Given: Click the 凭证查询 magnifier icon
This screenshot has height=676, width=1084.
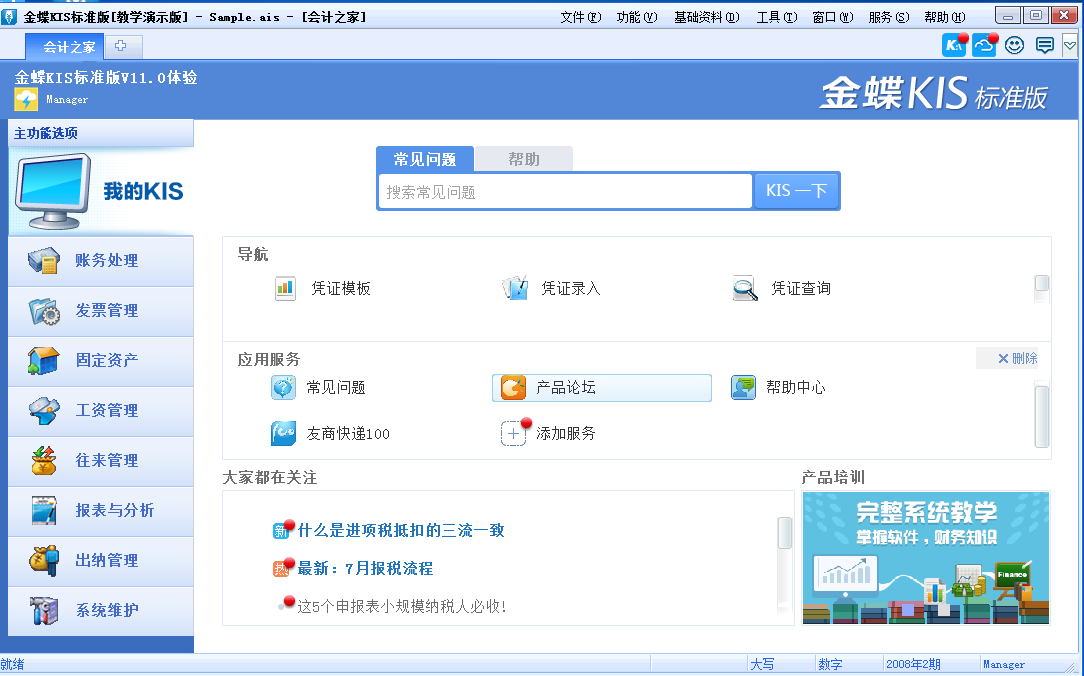Looking at the screenshot, I should pyautogui.click(x=745, y=288).
